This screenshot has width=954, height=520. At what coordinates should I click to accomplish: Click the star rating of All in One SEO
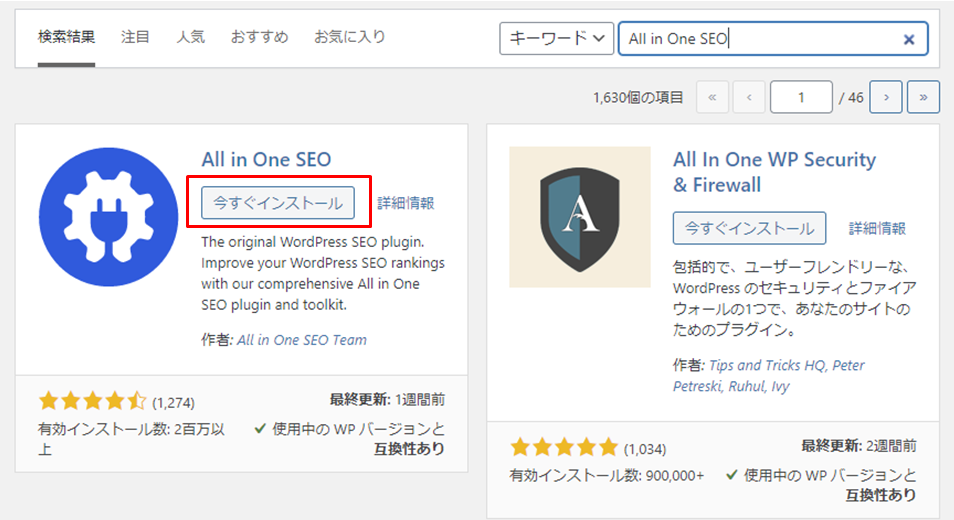(x=92, y=401)
